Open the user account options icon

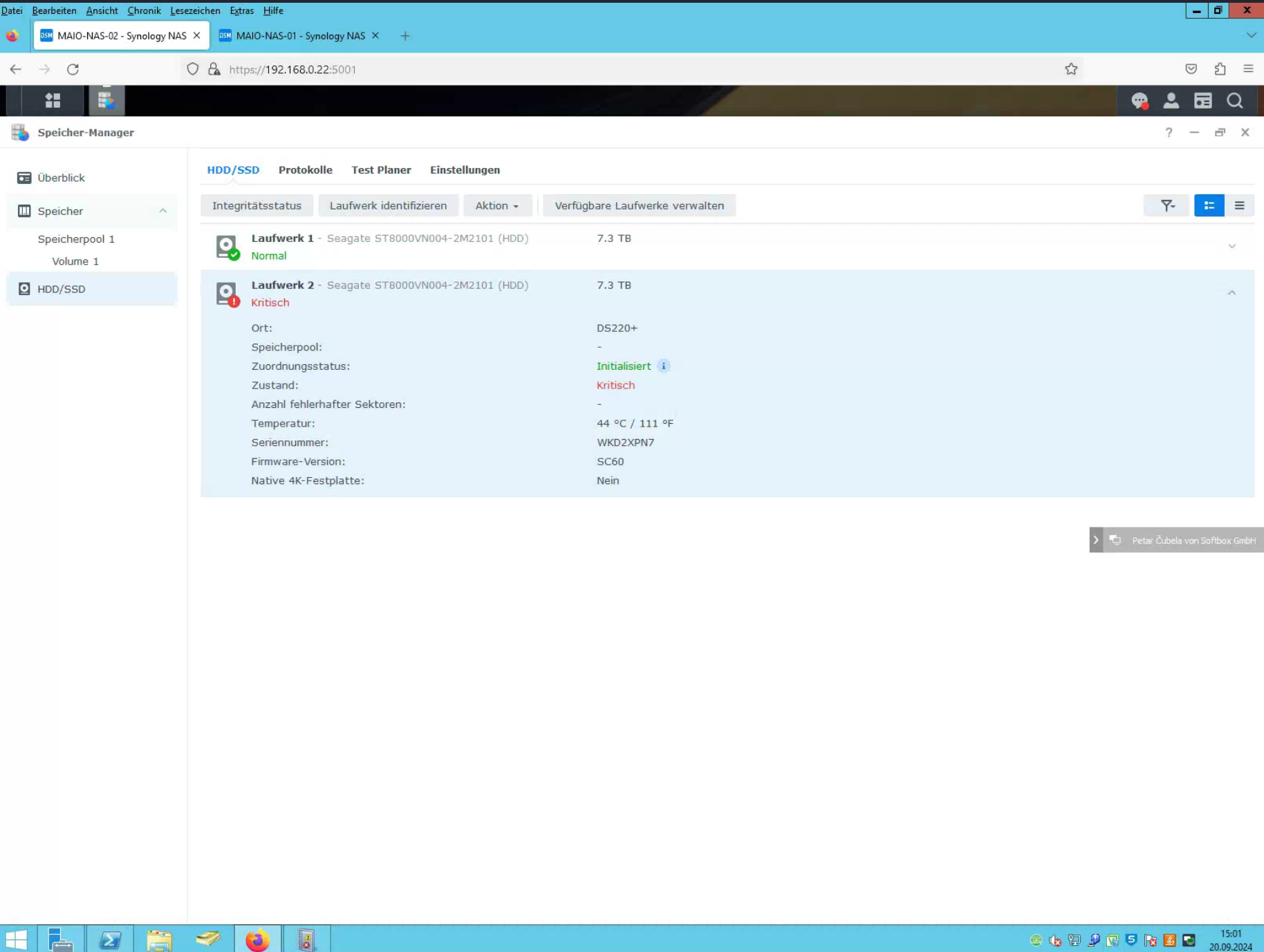1171,101
